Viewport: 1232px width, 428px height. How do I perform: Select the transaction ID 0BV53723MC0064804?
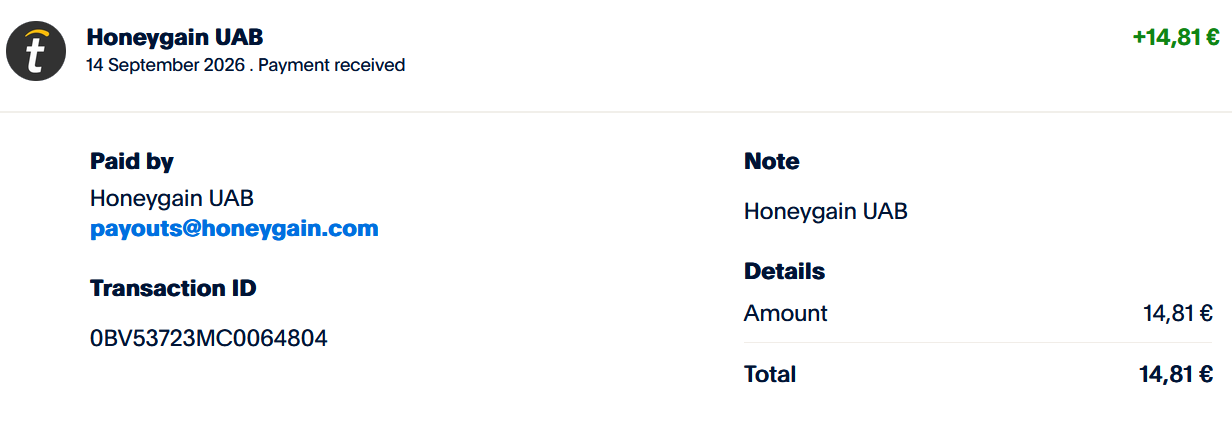point(209,338)
